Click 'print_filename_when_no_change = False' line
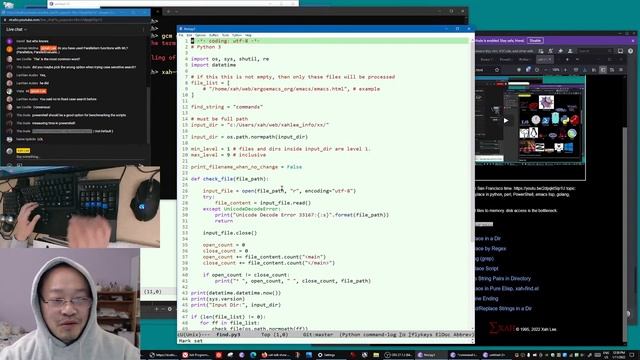The width and height of the screenshot is (640, 360). 246,167
